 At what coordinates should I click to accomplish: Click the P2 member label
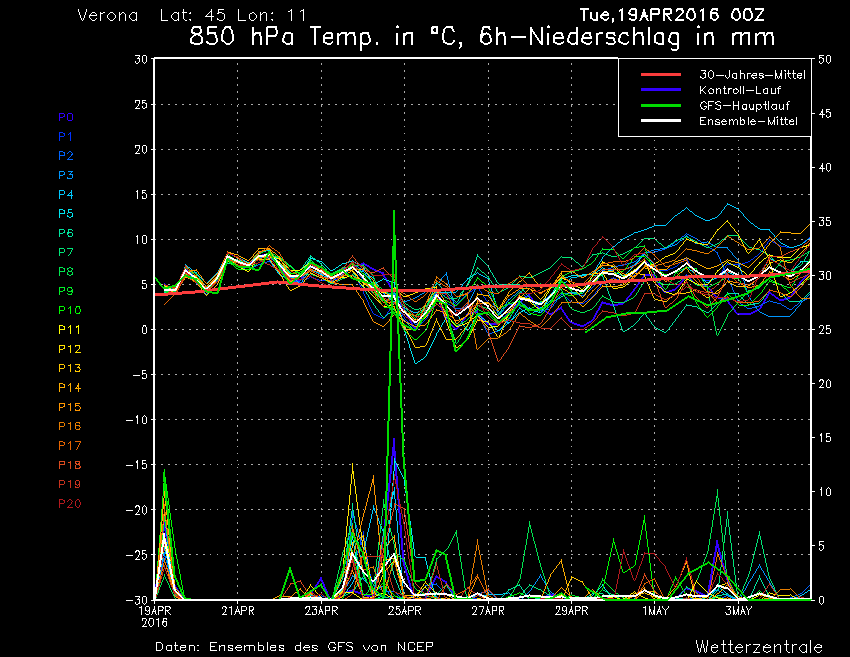[66, 156]
